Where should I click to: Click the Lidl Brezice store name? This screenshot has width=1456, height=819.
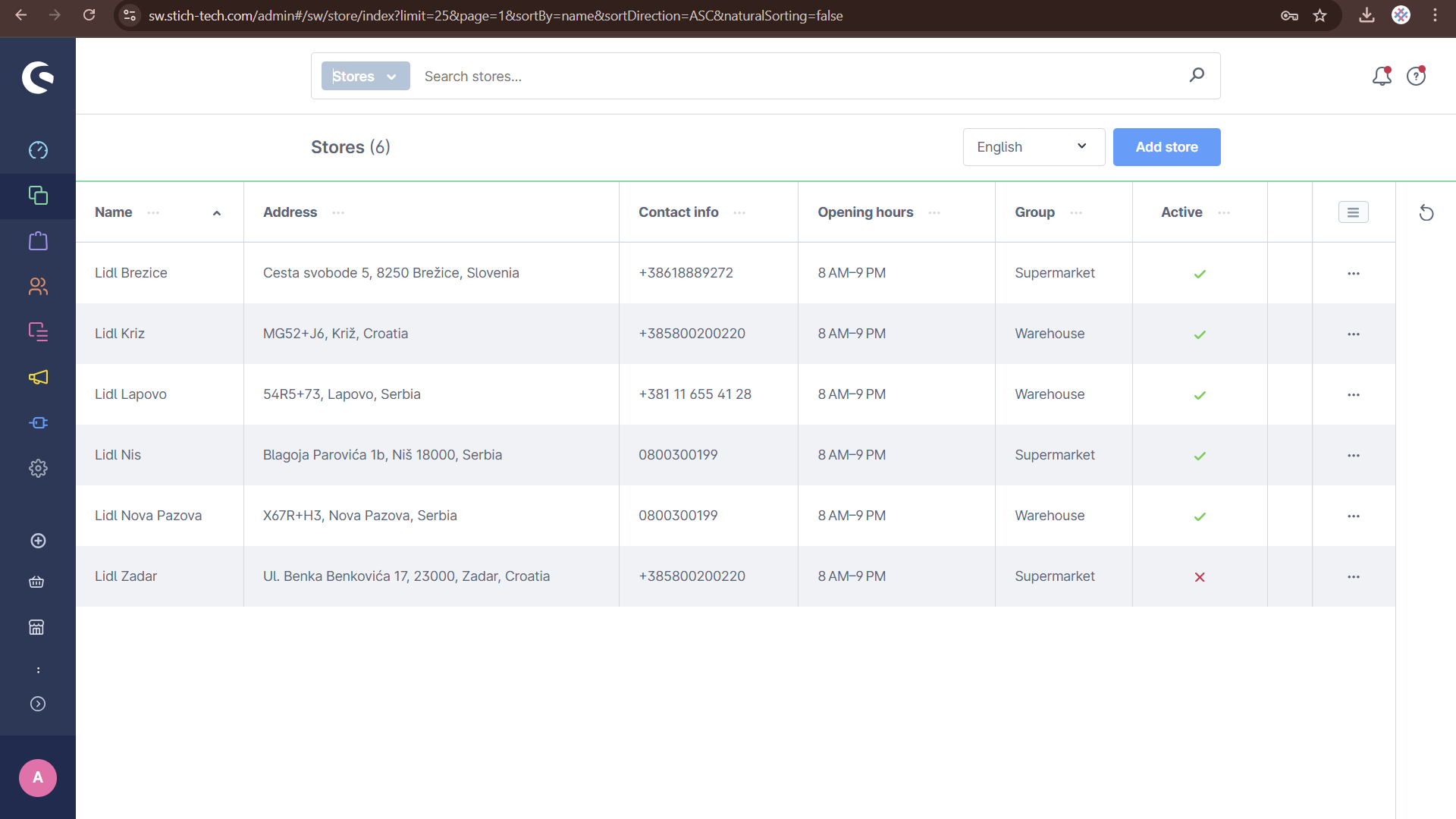click(x=130, y=273)
